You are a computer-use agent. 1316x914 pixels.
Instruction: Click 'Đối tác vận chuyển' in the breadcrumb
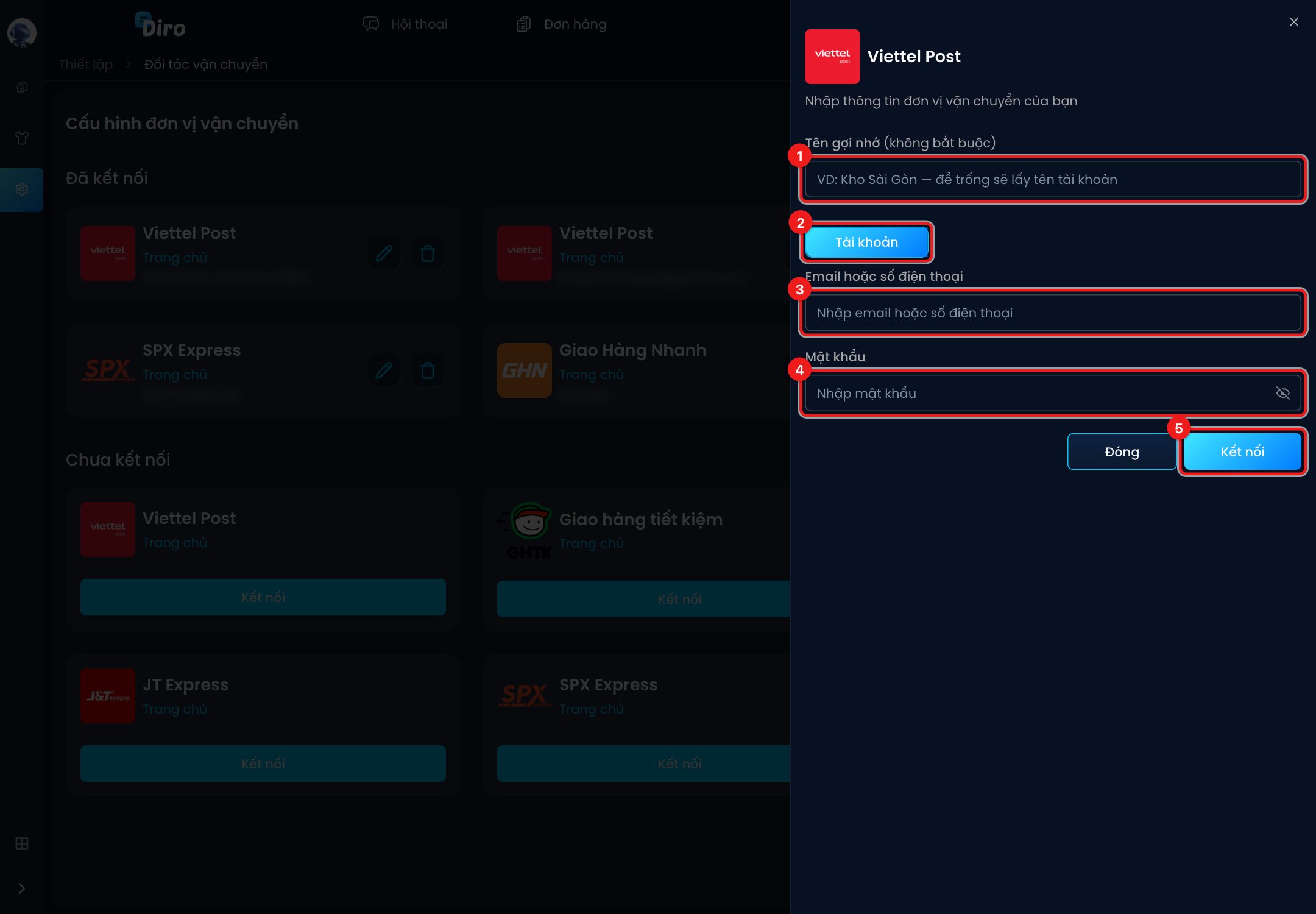(x=205, y=64)
